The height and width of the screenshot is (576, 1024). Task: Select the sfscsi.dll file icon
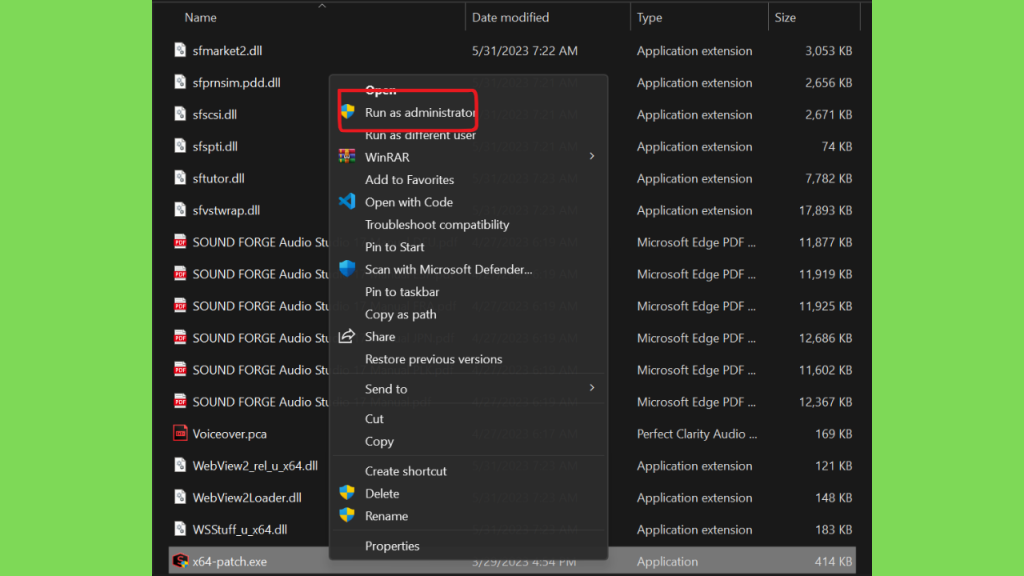[x=180, y=114]
